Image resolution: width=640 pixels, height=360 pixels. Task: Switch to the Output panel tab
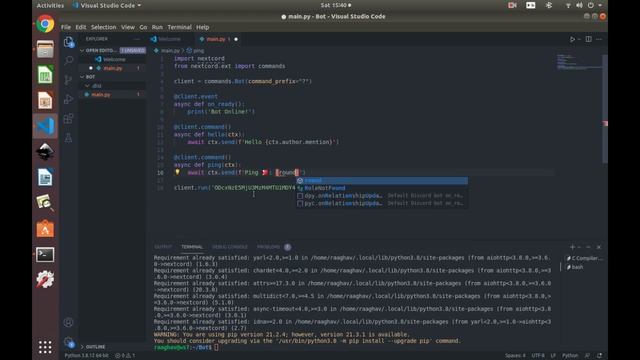click(163, 247)
